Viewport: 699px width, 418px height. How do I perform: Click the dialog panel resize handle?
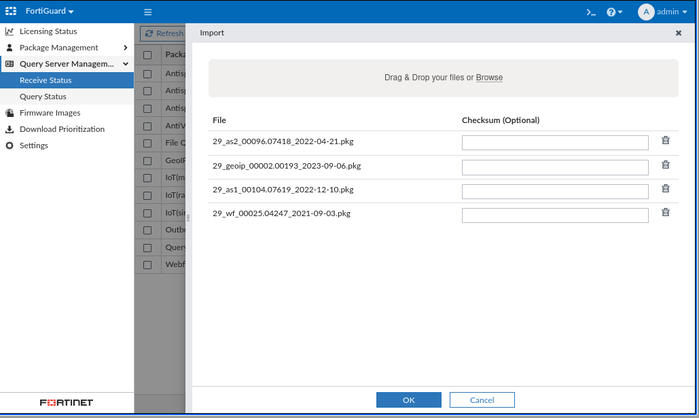click(x=188, y=218)
